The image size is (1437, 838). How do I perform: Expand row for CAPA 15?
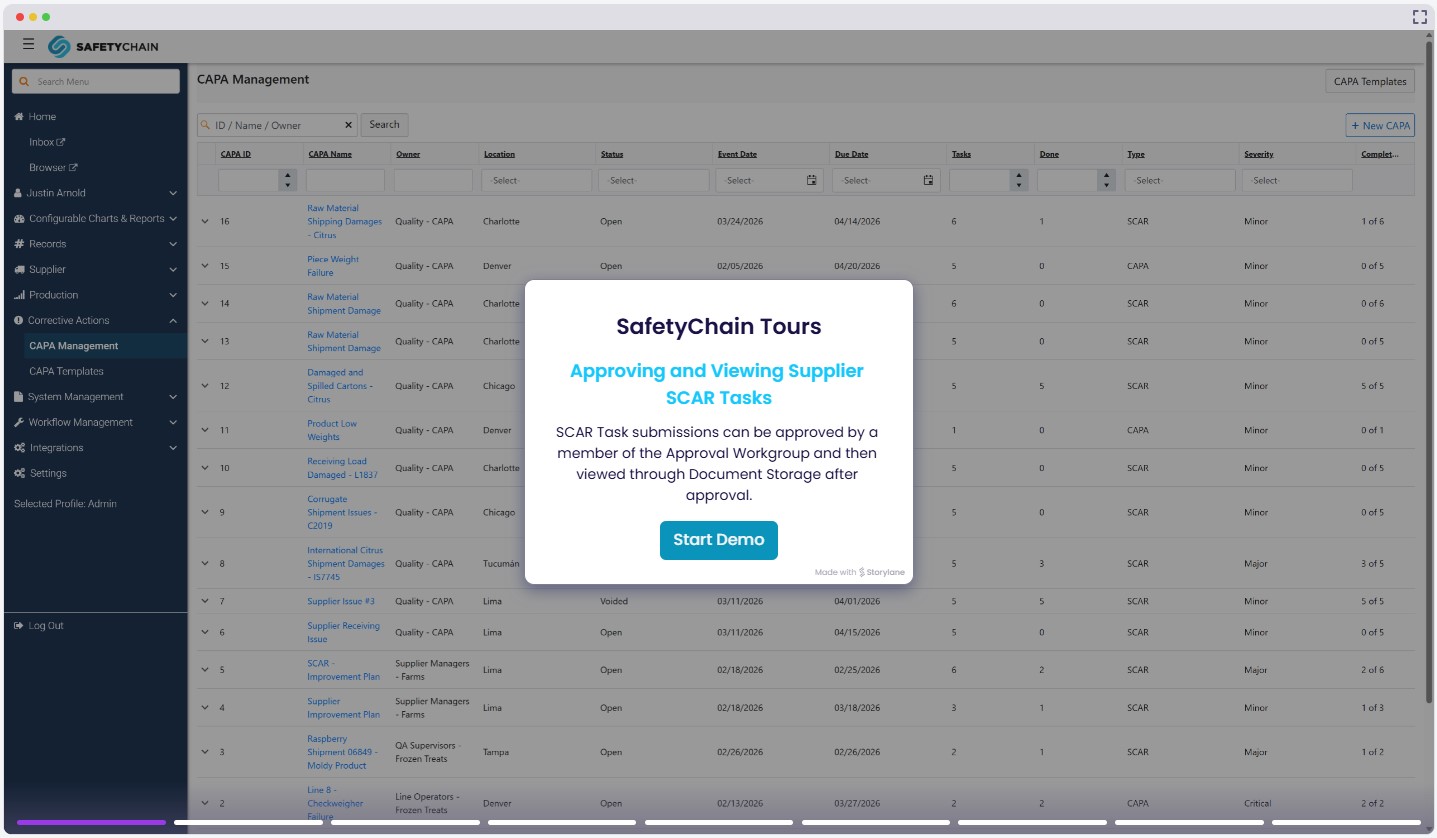(x=205, y=266)
